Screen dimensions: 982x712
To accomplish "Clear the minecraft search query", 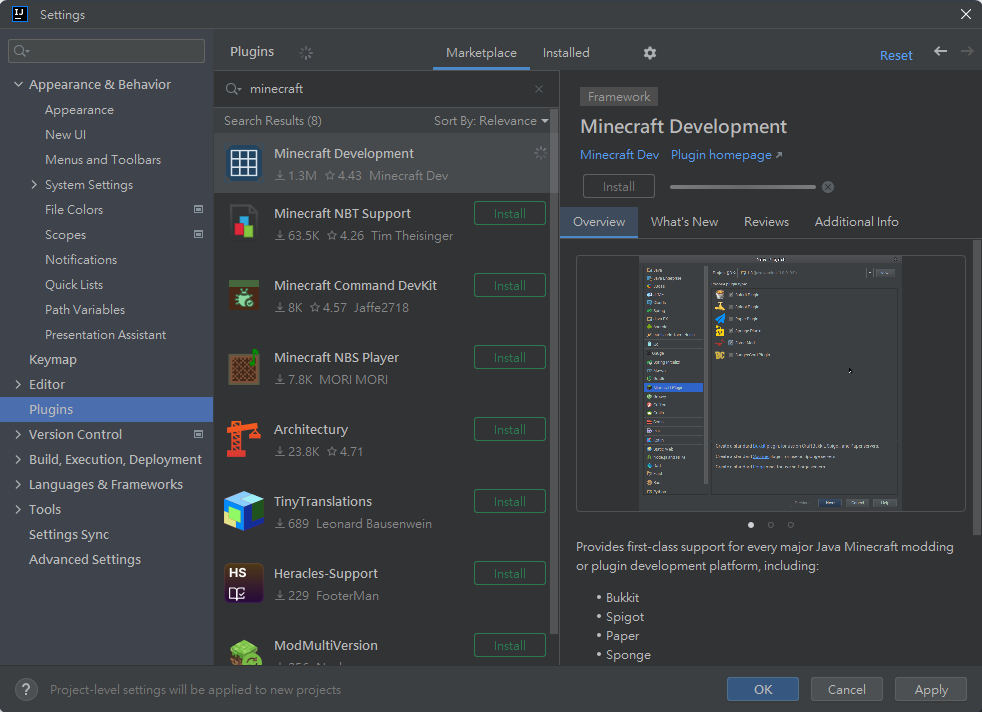I will pyautogui.click(x=539, y=89).
